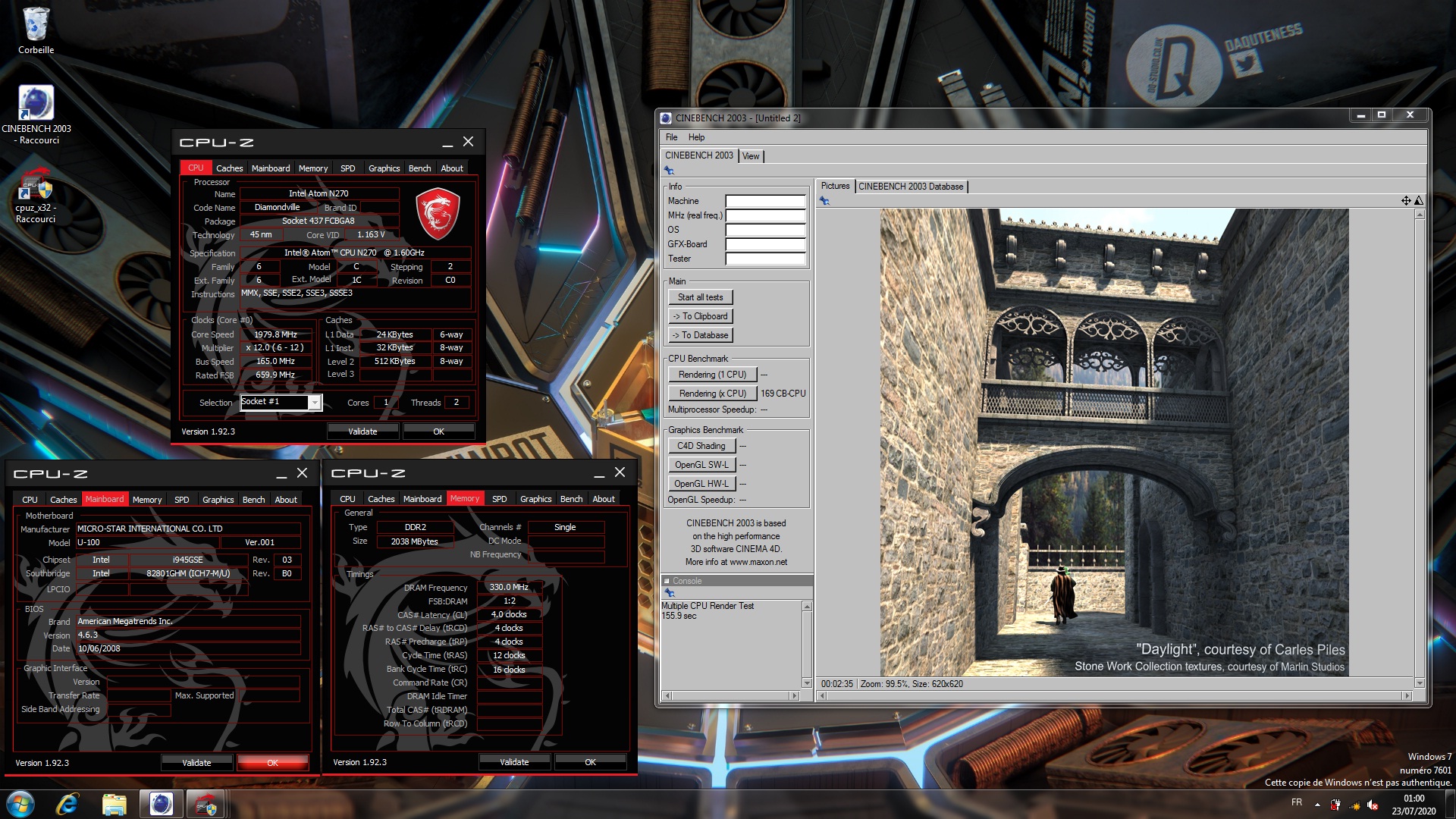Click the -> To Clipboard button
The image size is (1456, 819).
(700, 316)
